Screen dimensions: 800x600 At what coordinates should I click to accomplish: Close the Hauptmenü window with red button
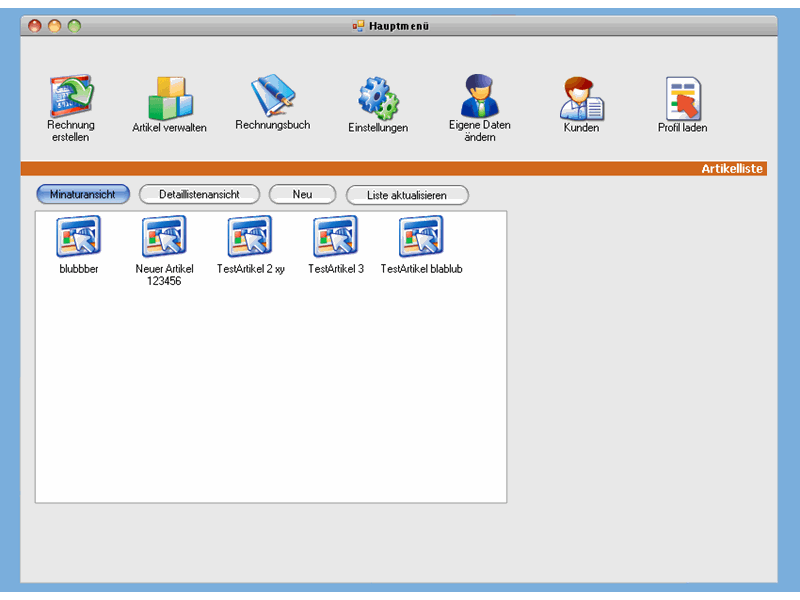pos(35,26)
